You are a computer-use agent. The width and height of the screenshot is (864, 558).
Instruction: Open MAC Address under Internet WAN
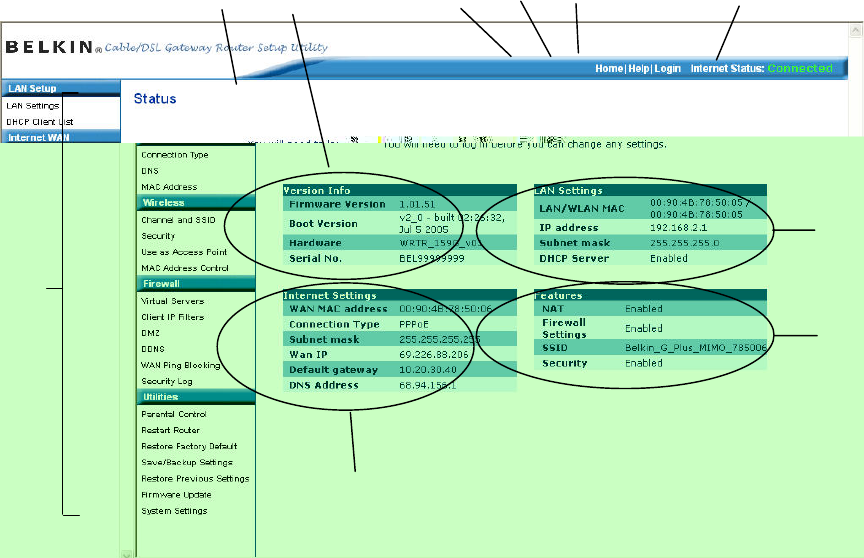coord(169,187)
